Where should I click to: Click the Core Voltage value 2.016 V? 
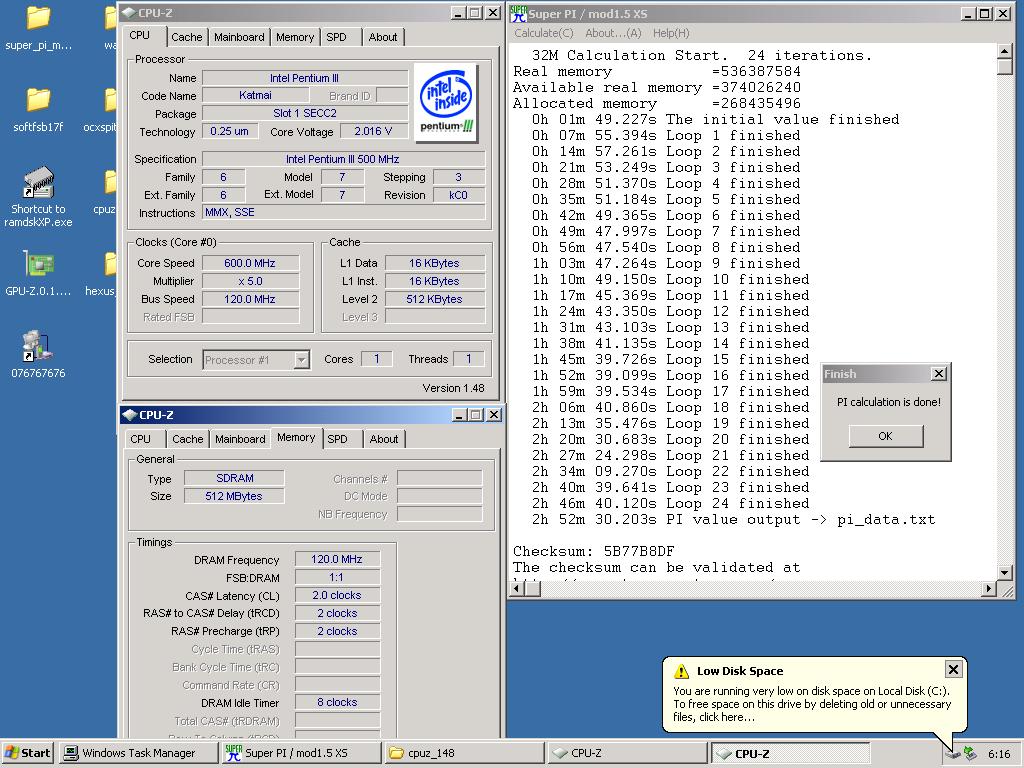373,131
